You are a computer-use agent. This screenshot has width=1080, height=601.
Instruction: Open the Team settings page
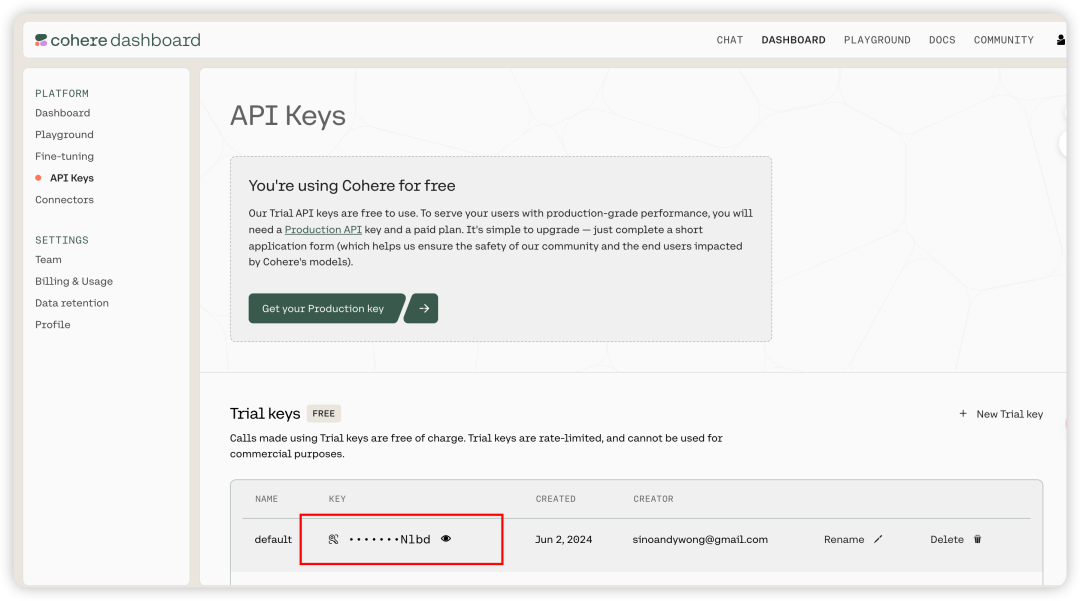[48, 260]
